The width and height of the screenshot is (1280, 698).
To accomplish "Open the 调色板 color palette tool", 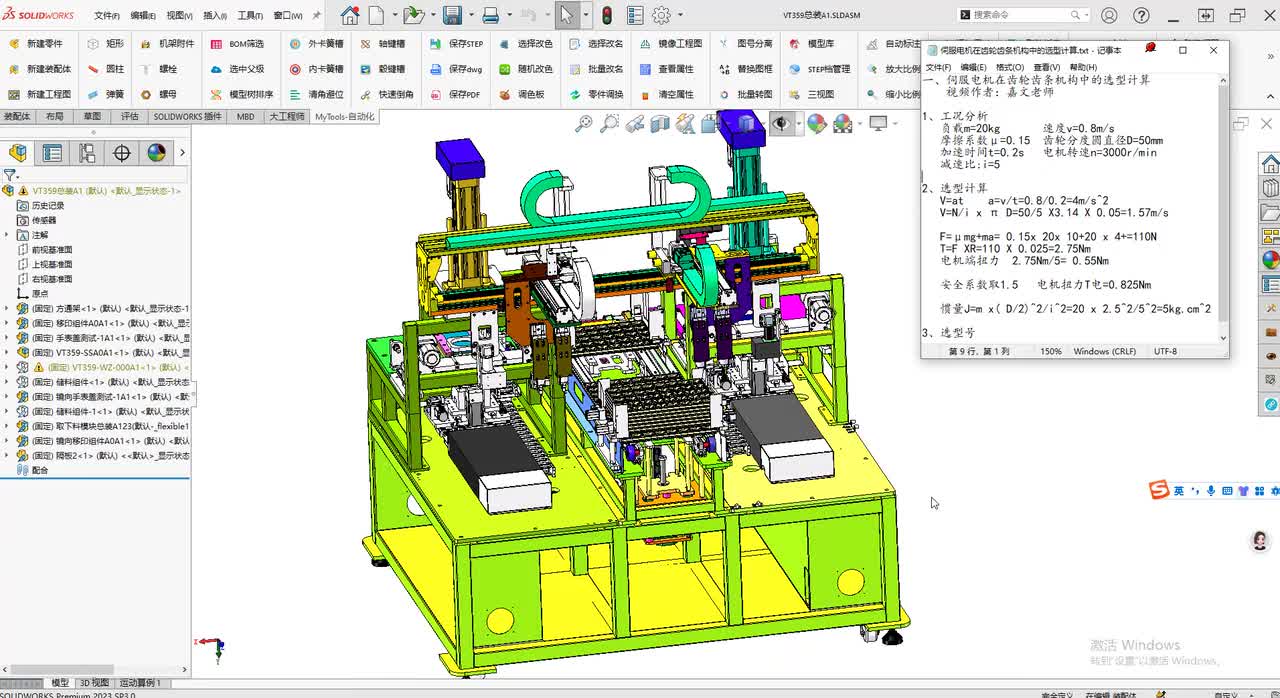I will (x=521, y=94).
